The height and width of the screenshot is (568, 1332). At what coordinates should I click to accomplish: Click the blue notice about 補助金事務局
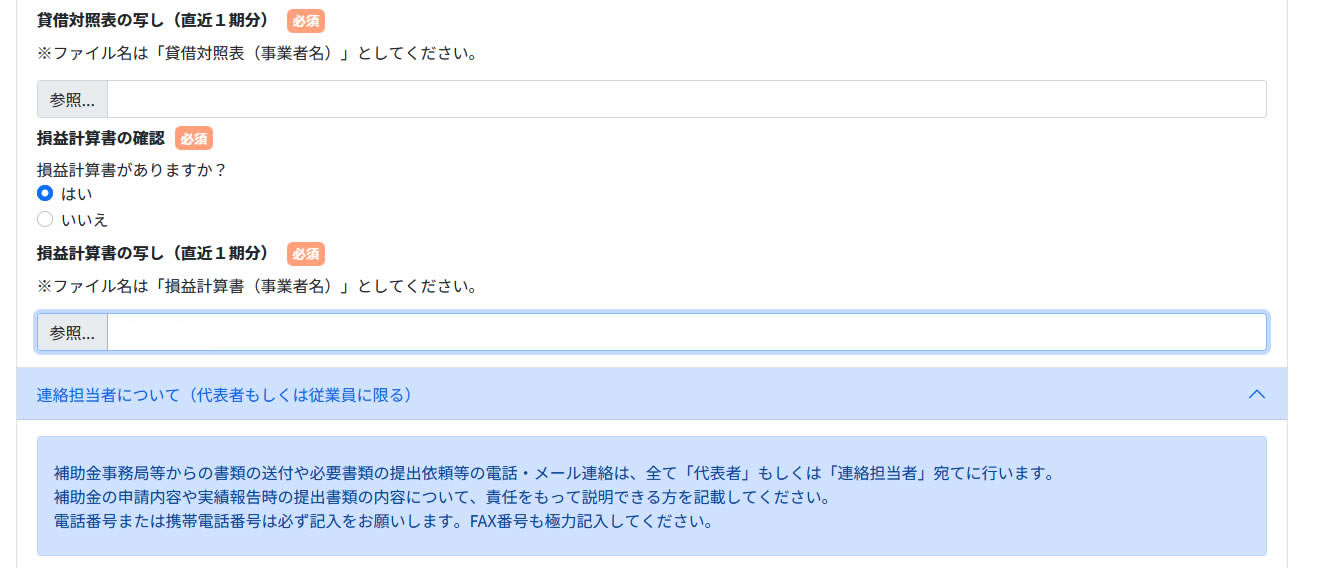(652, 496)
